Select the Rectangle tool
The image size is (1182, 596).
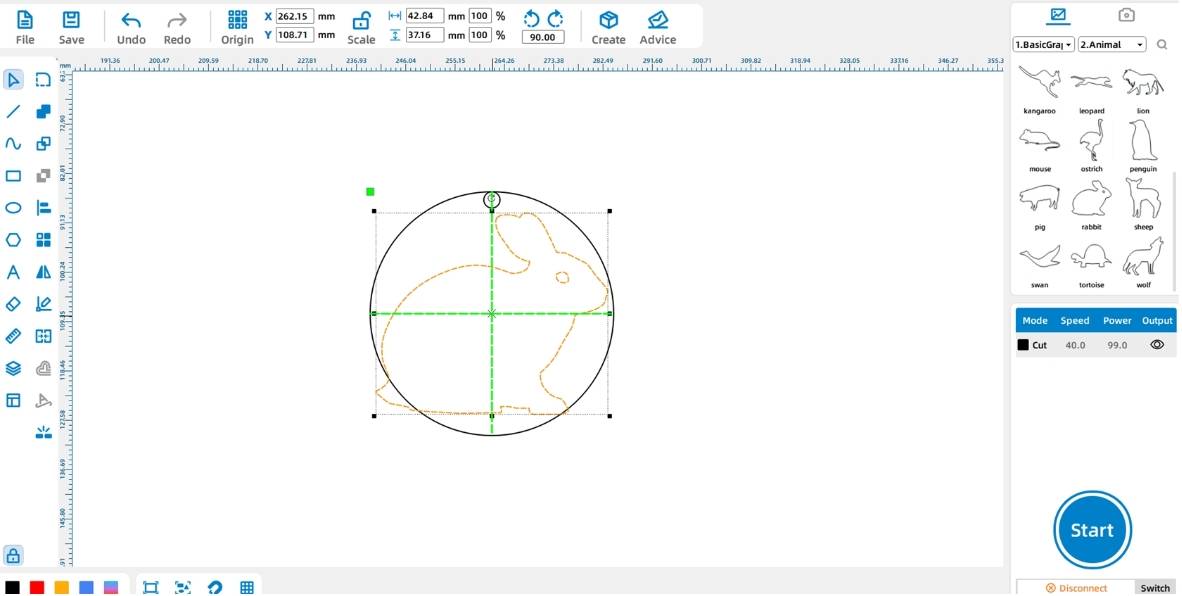tap(14, 176)
